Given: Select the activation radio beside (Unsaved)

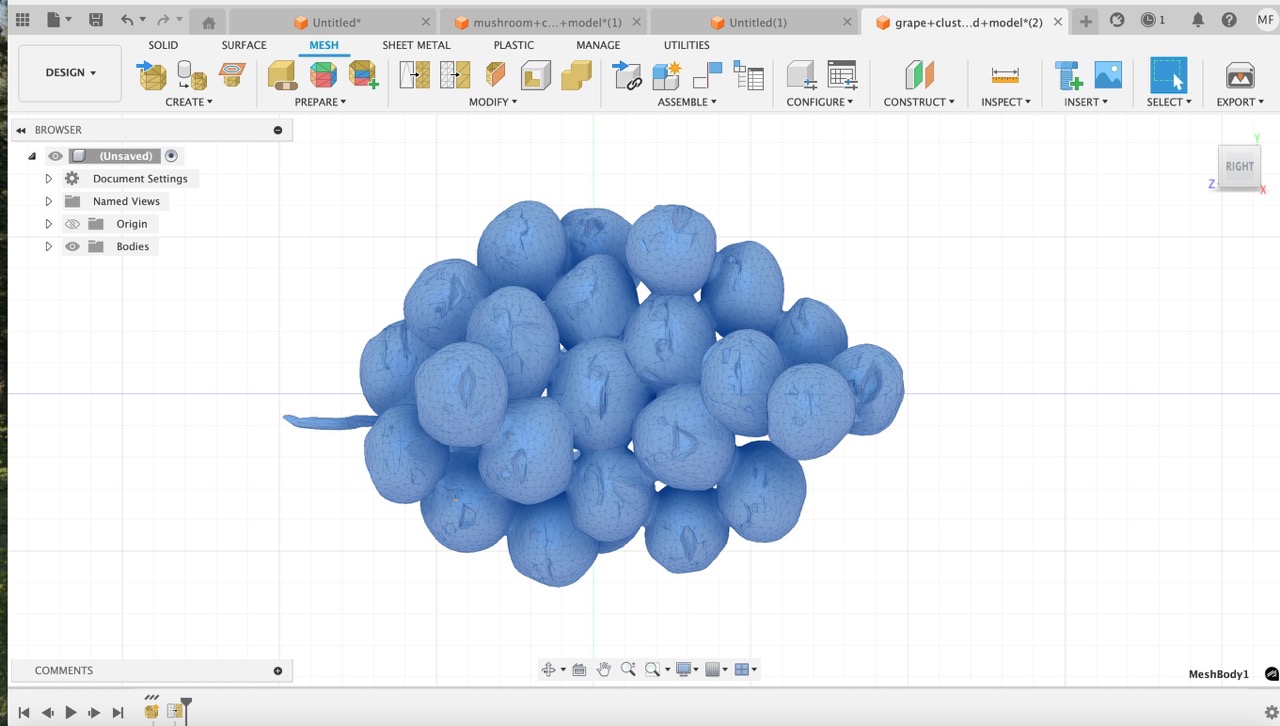Looking at the screenshot, I should (171, 155).
